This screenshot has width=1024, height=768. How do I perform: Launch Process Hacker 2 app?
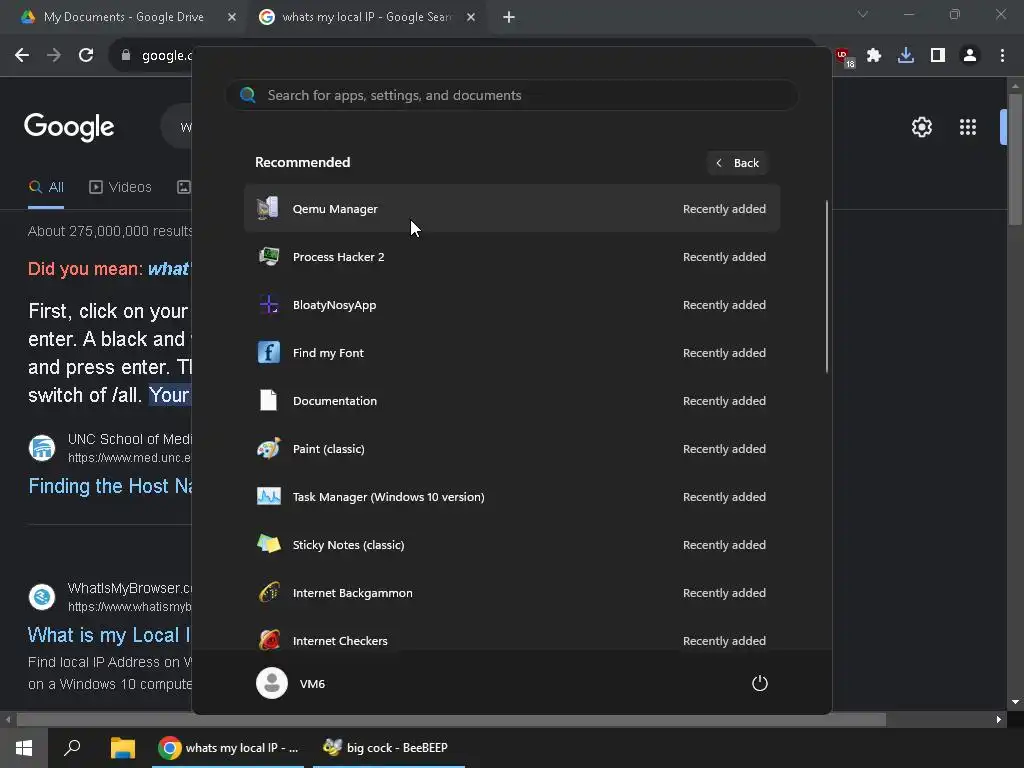click(x=512, y=257)
